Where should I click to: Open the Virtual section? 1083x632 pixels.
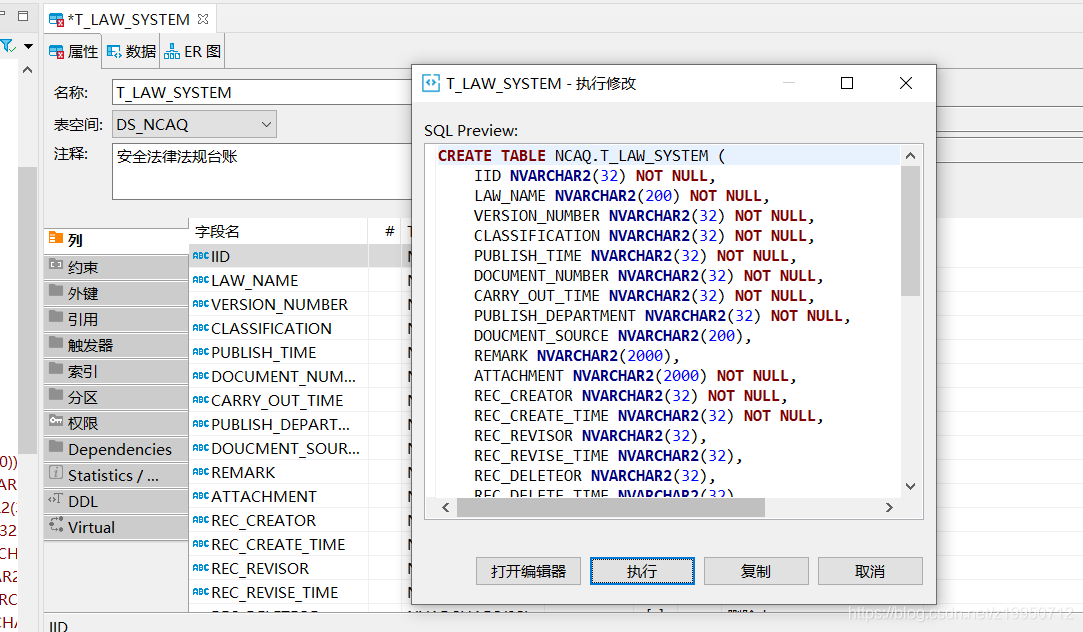[116, 528]
